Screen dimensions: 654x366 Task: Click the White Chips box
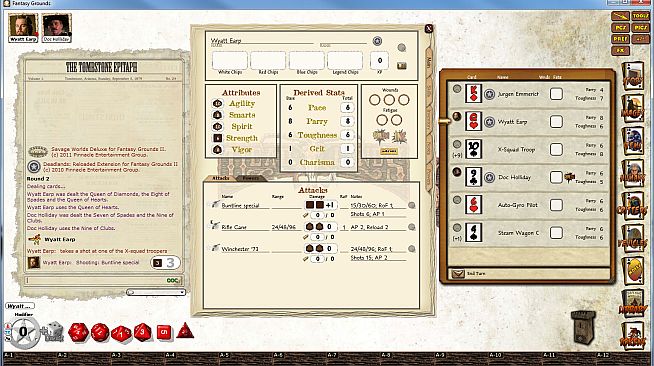(230, 60)
